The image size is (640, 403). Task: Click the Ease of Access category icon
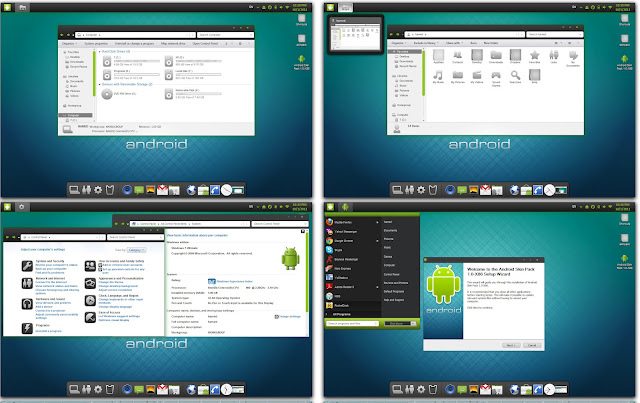point(90,317)
